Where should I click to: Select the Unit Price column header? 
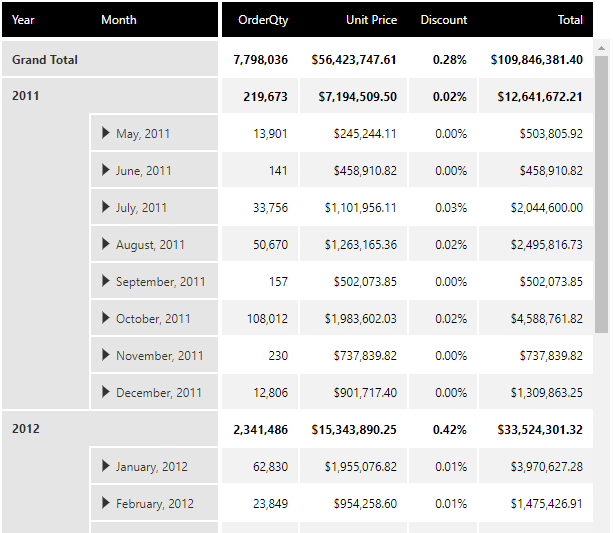370,20
